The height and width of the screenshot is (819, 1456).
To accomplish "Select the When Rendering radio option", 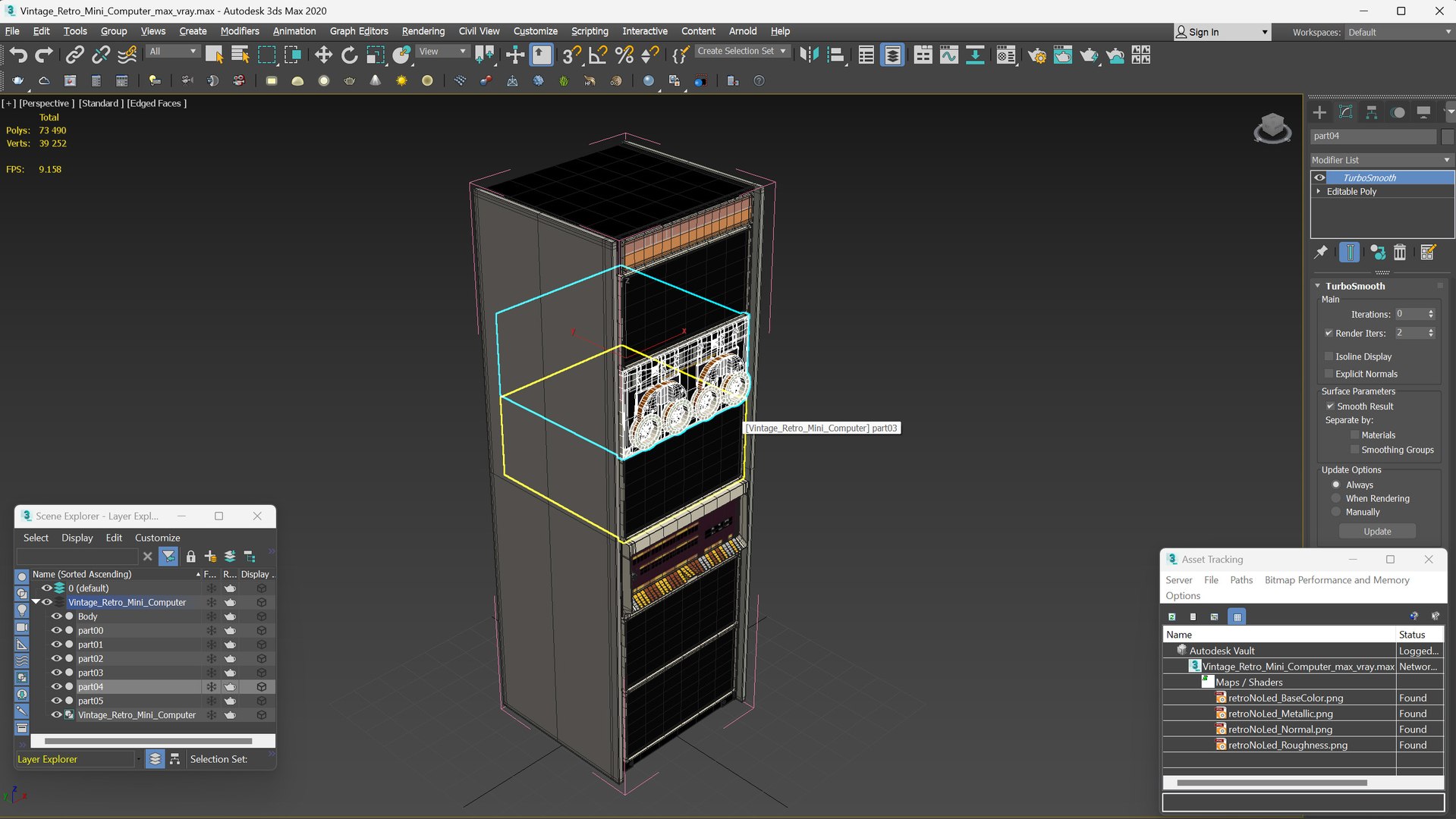I will click(1336, 498).
